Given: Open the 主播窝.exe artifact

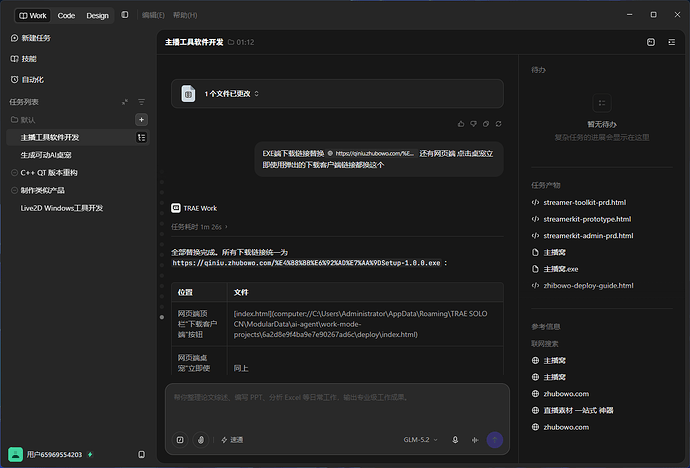Looking at the screenshot, I should (554, 269).
